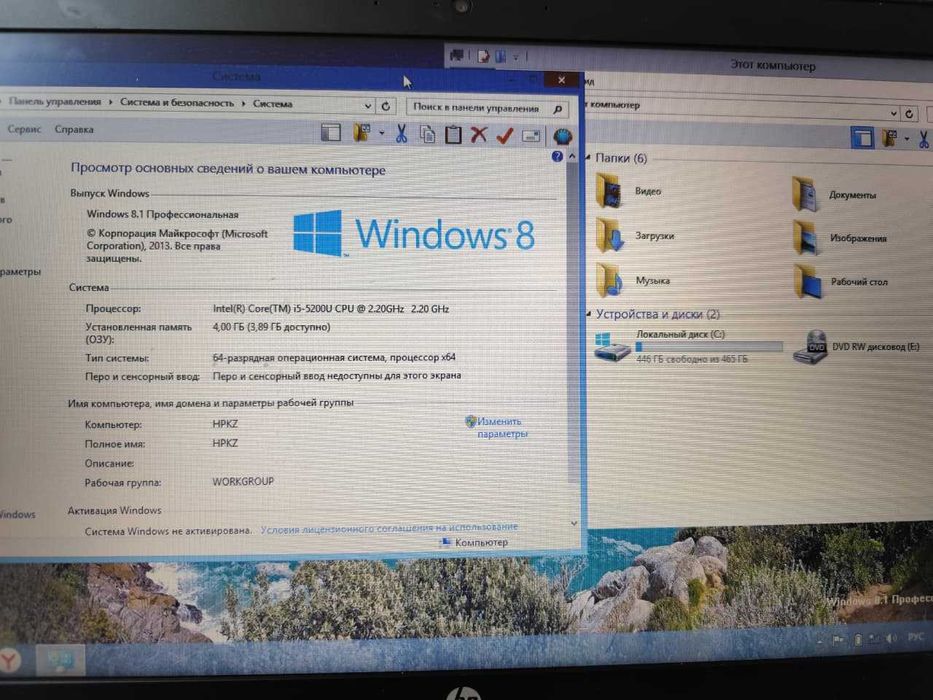Screen dimensions: 933x700
Task: Click the envelope-like icon next to the checkmark
Action: coord(531,136)
